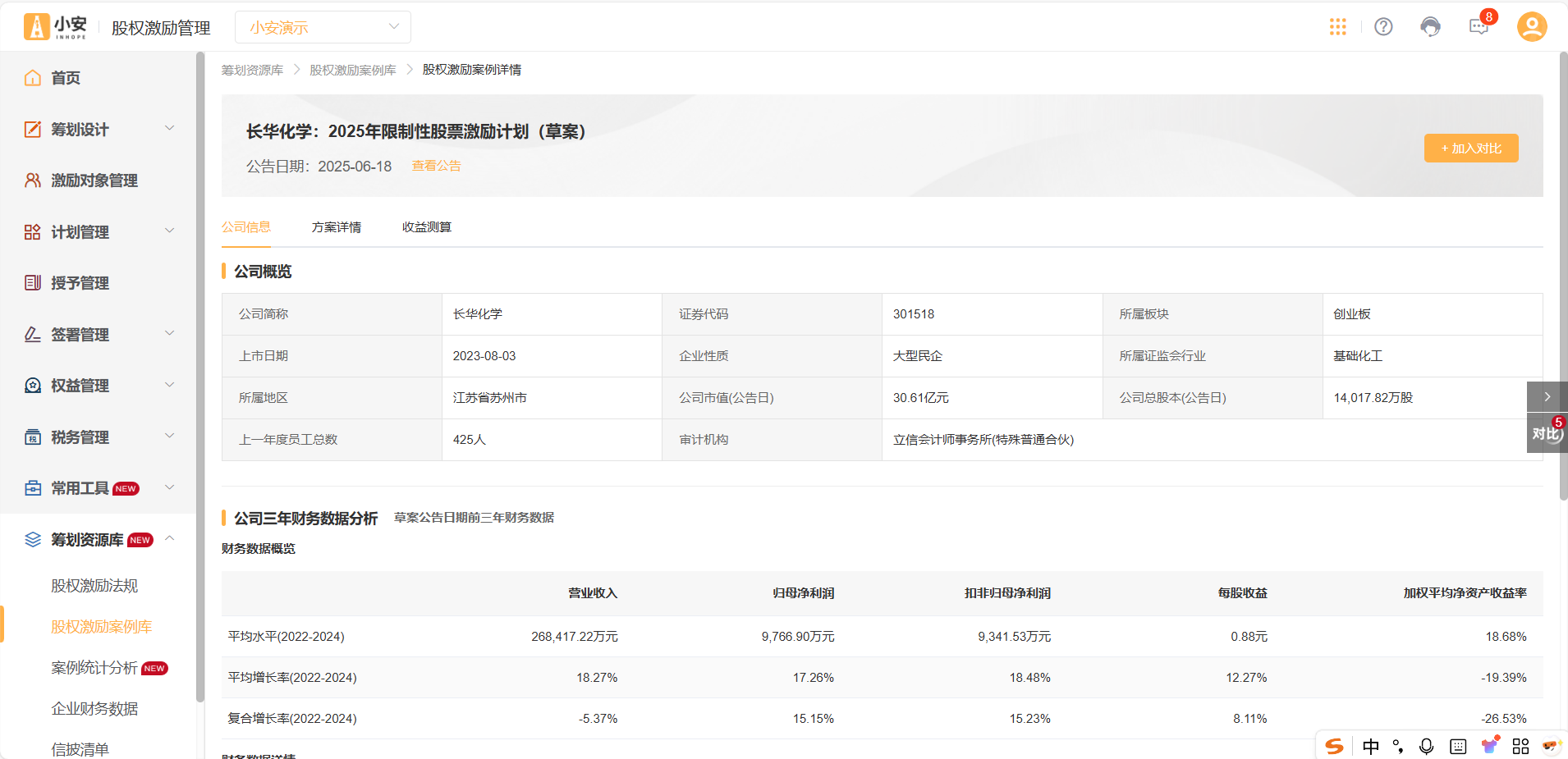
Task: Click the 筹划设计 edit icon
Action: pos(33,129)
